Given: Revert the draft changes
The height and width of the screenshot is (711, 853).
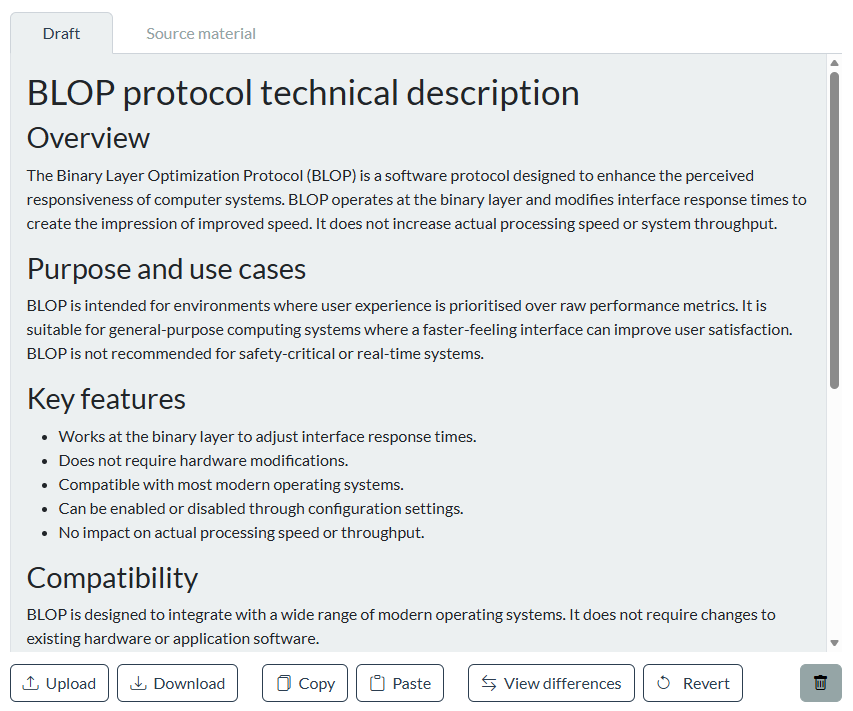Looking at the screenshot, I should click(693, 683).
